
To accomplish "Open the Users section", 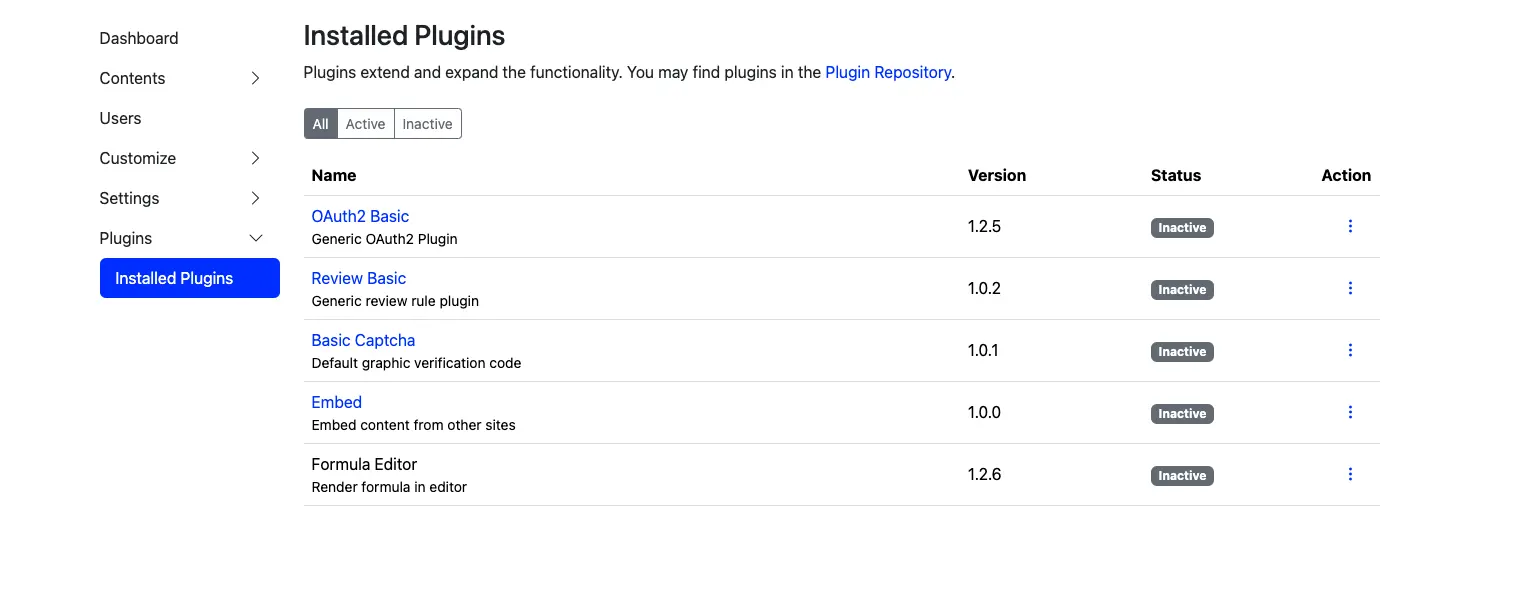I will pyautogui.click(x=120, y=118).
